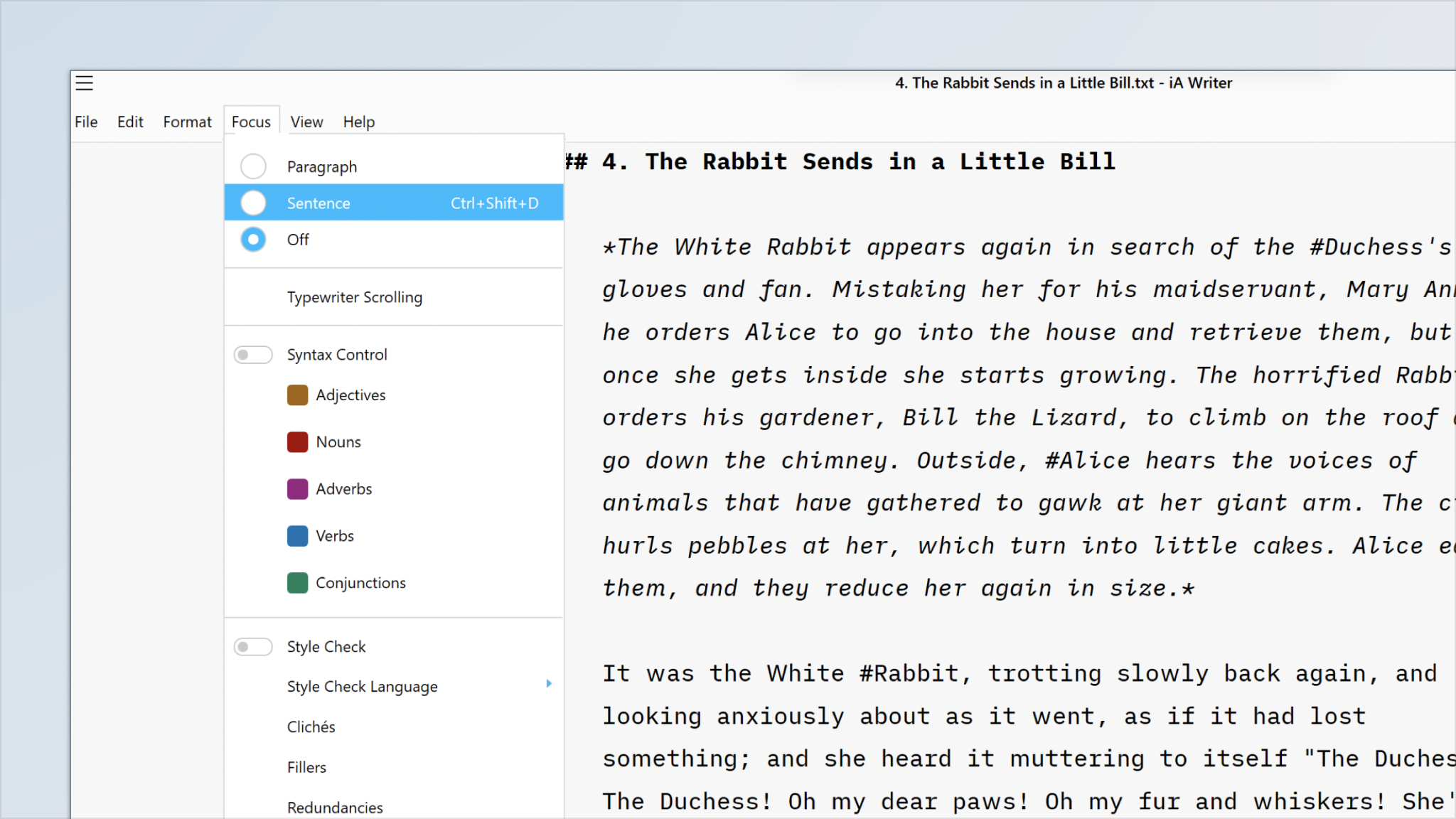This screenshot has width=1456, height=819.
Task: Select Paragraph focus mode radio
Action: (253, 166)
